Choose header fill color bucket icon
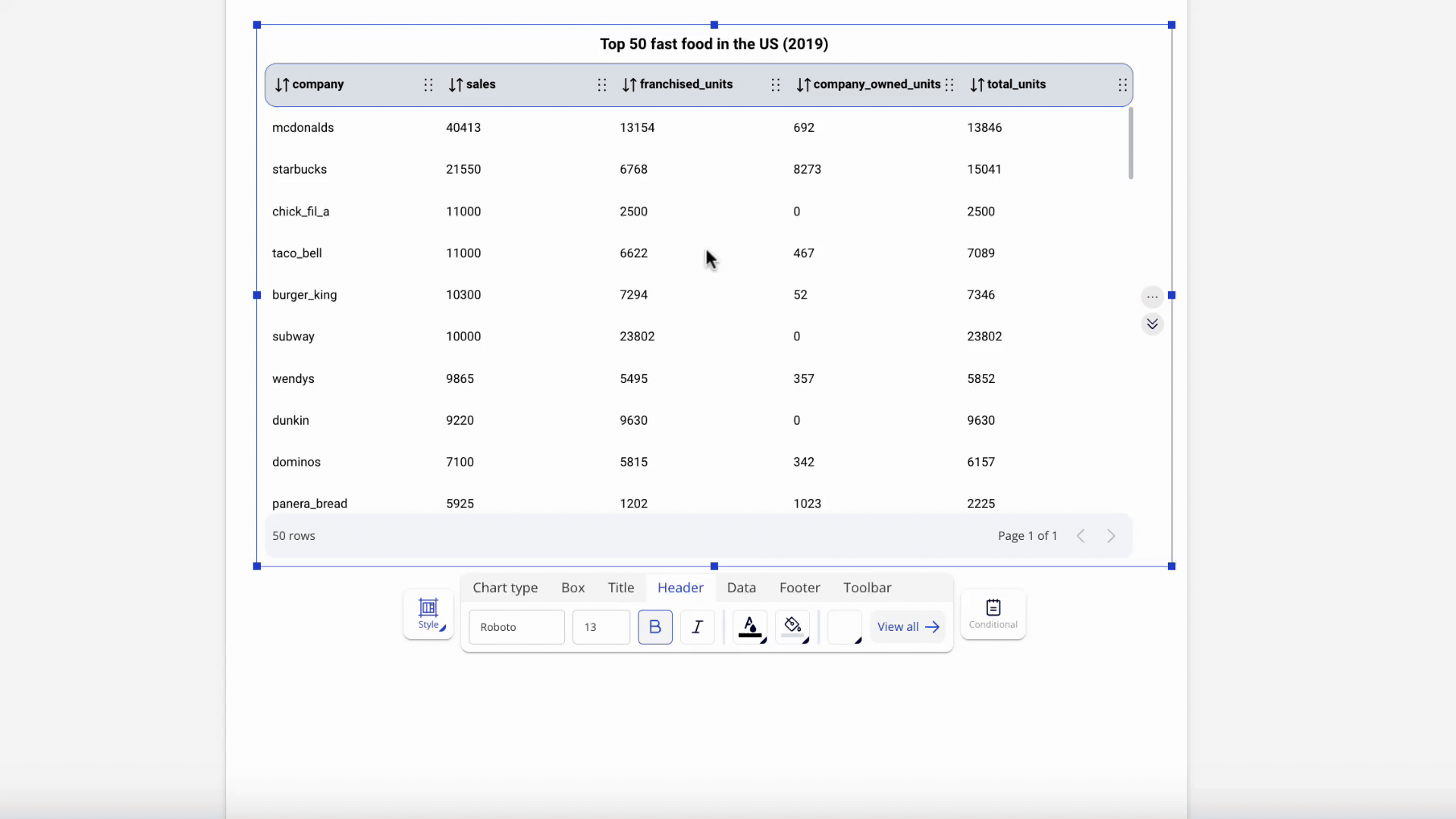The width and height of the screenshot is (1456, 819). coord(792,626)
